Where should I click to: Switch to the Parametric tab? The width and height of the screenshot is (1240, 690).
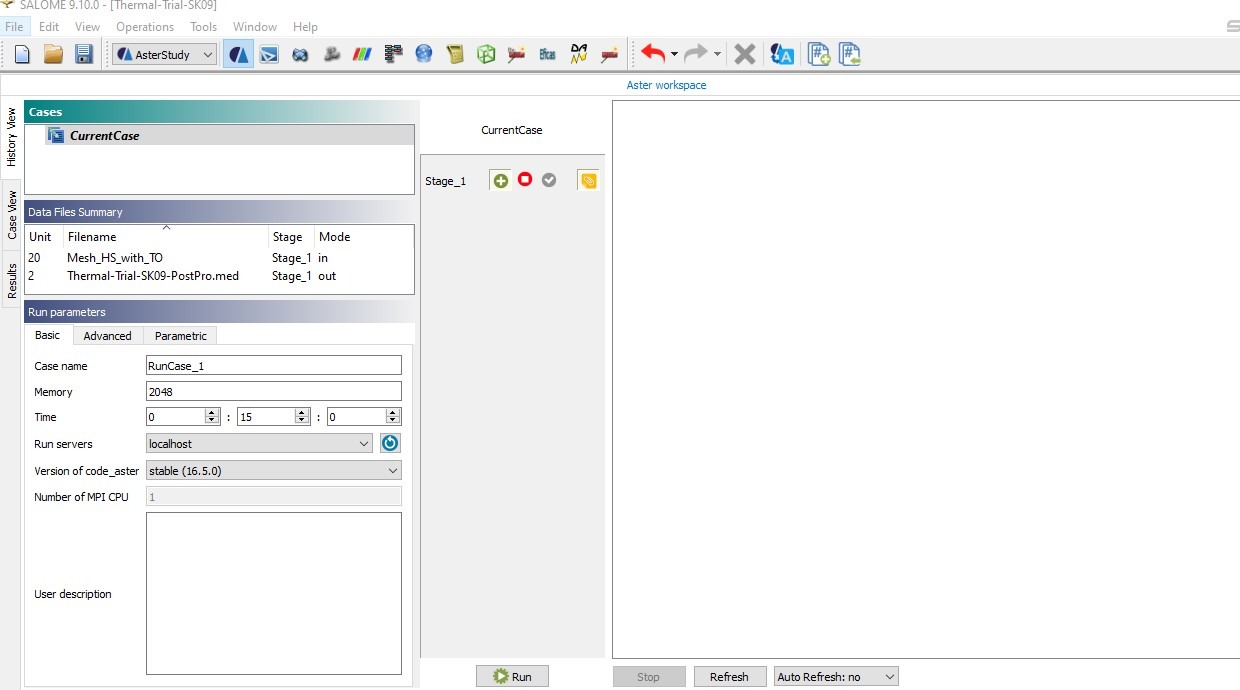(181, 336)
